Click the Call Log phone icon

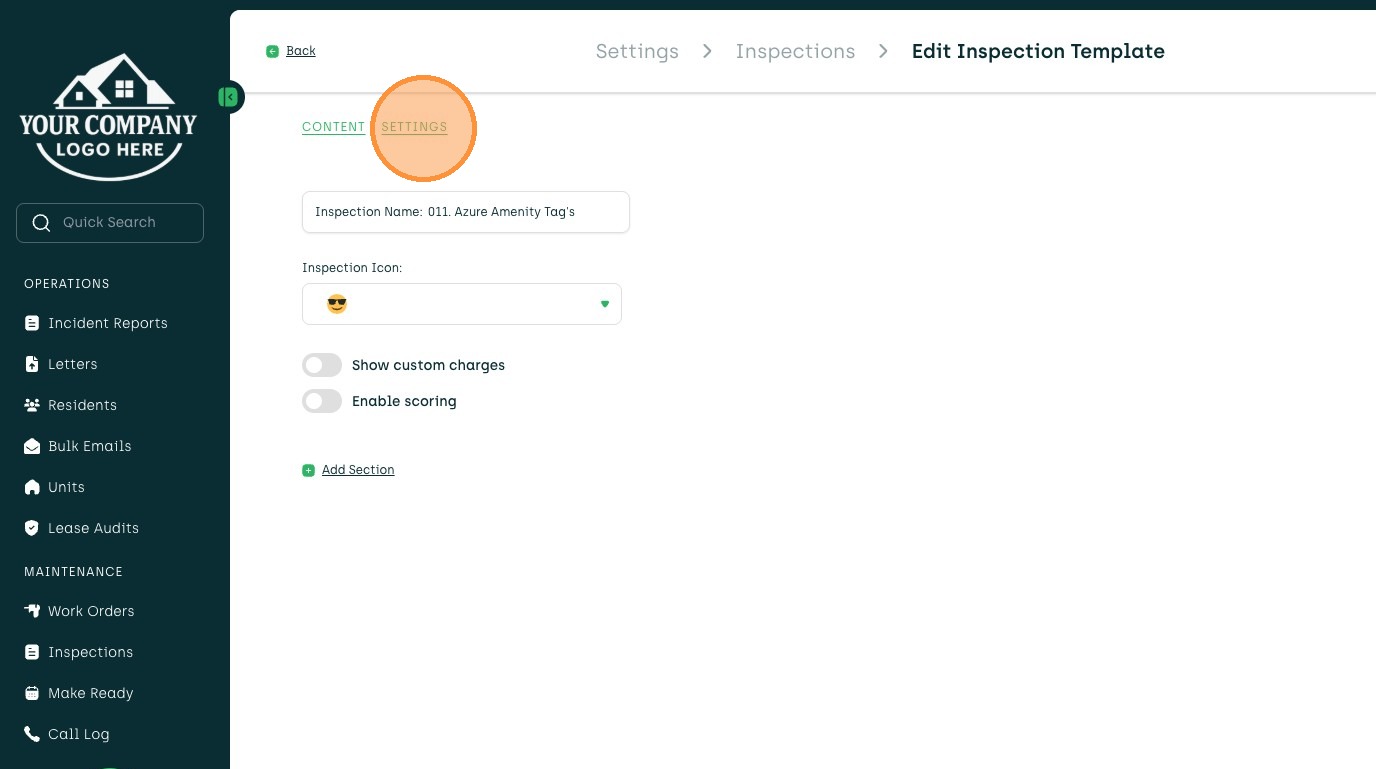tap(32, 734)
